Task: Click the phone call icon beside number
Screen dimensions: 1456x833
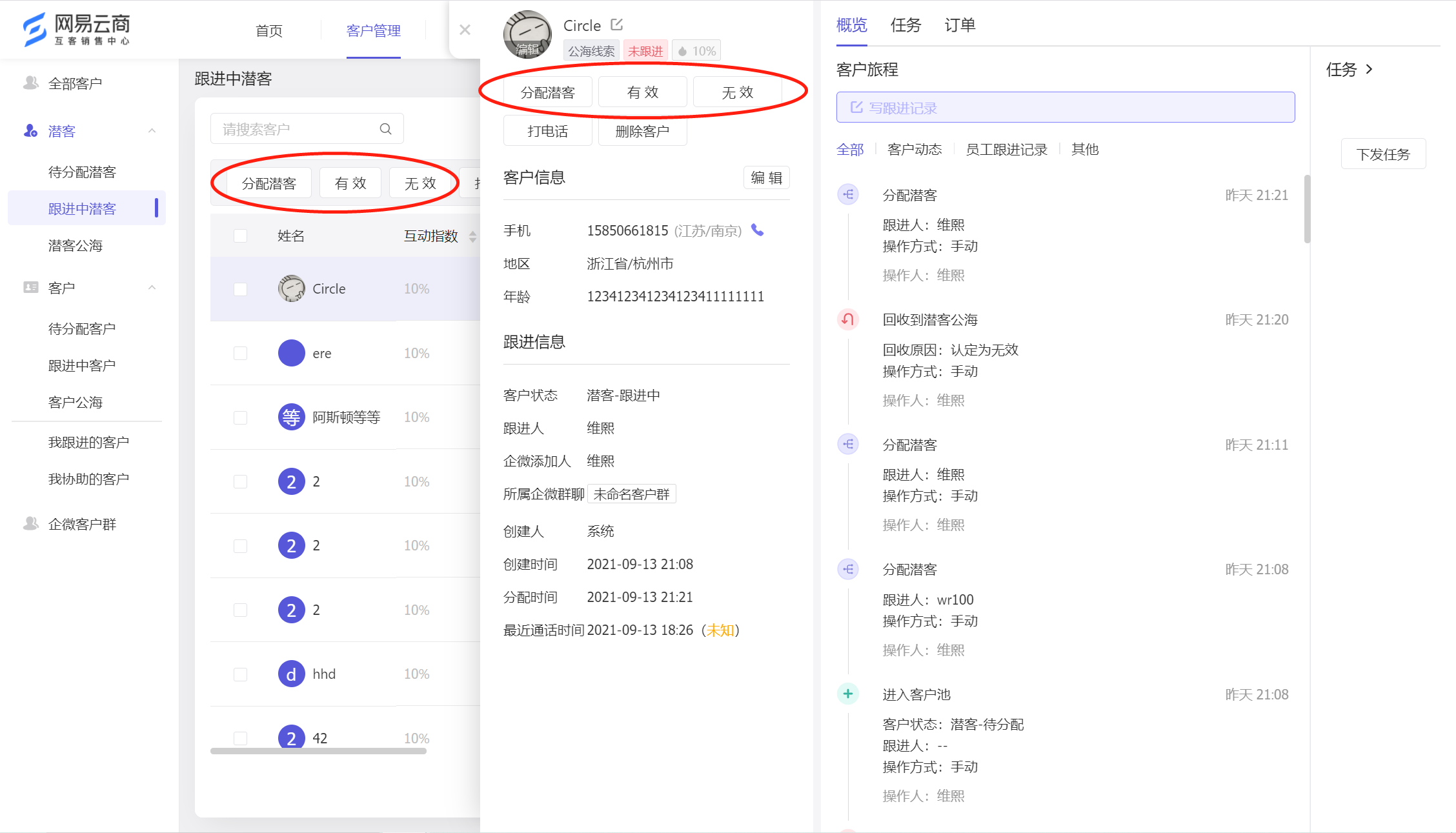Action: tap(758, 230)
